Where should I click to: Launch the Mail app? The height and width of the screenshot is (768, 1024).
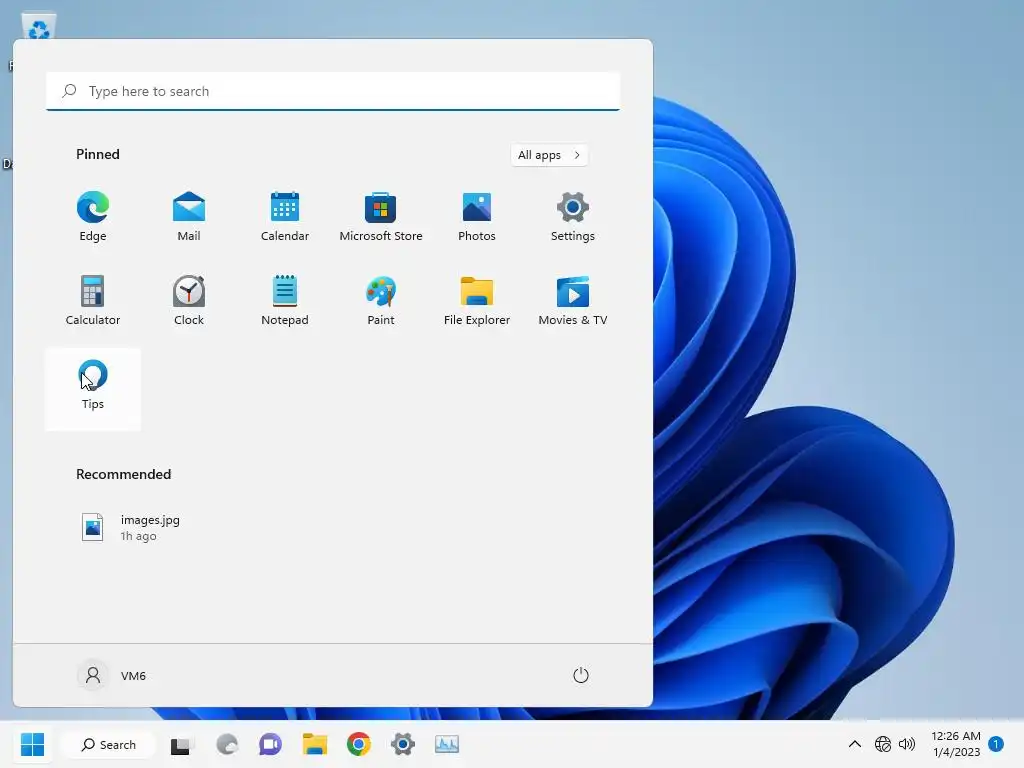(x=189, y=217)
